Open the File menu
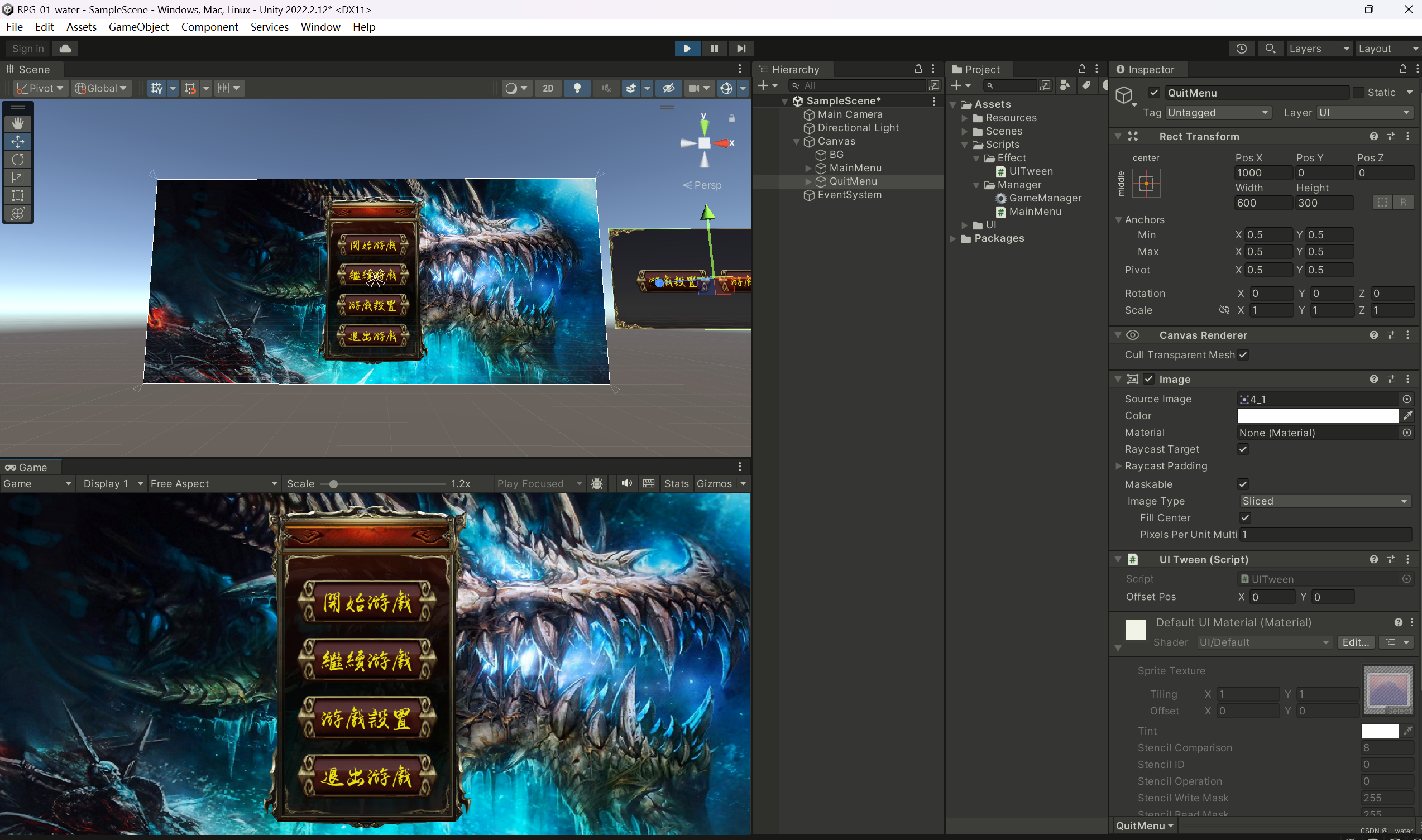 click(14, 27)
